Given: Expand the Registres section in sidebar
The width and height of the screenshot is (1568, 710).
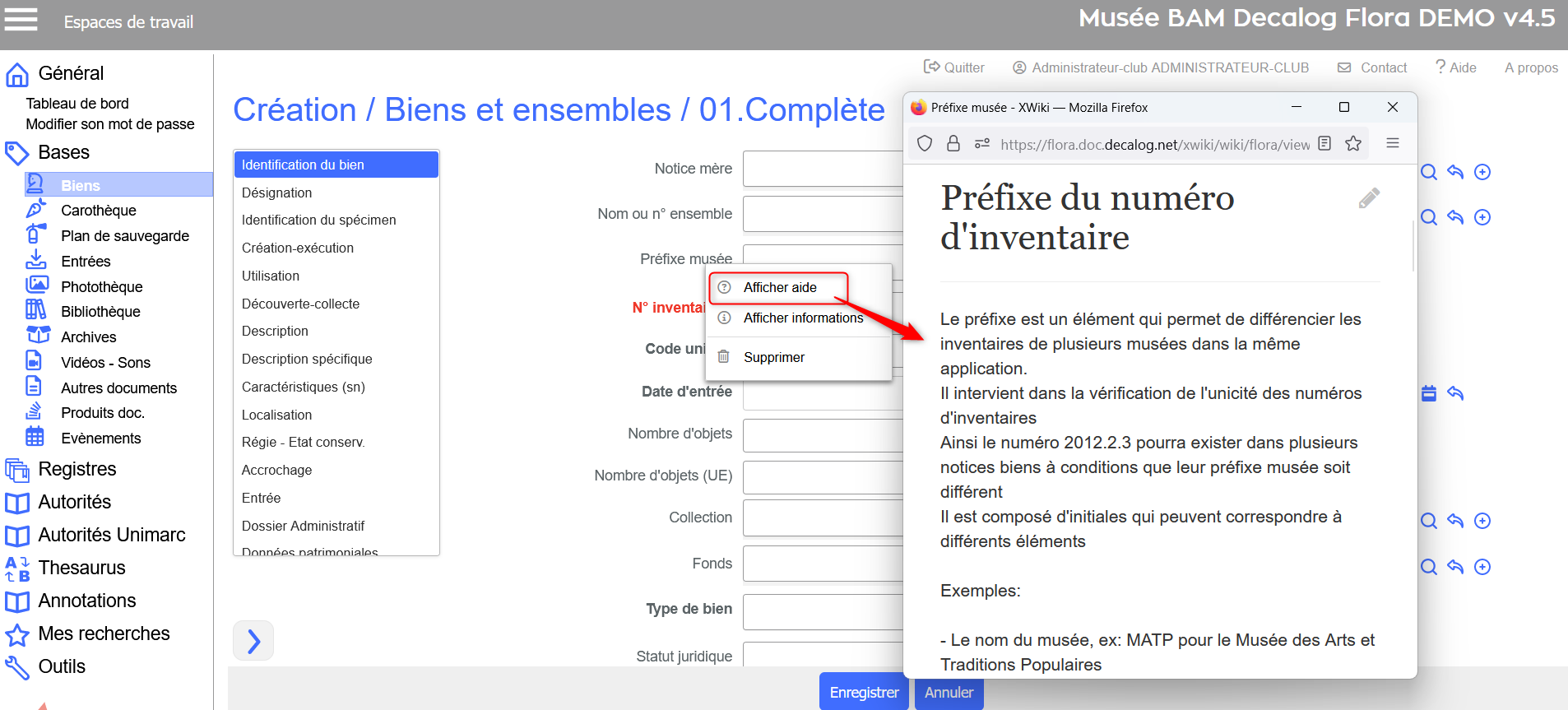Looking at the screenshot, I should pyautogui.click(x=77, y=469).
